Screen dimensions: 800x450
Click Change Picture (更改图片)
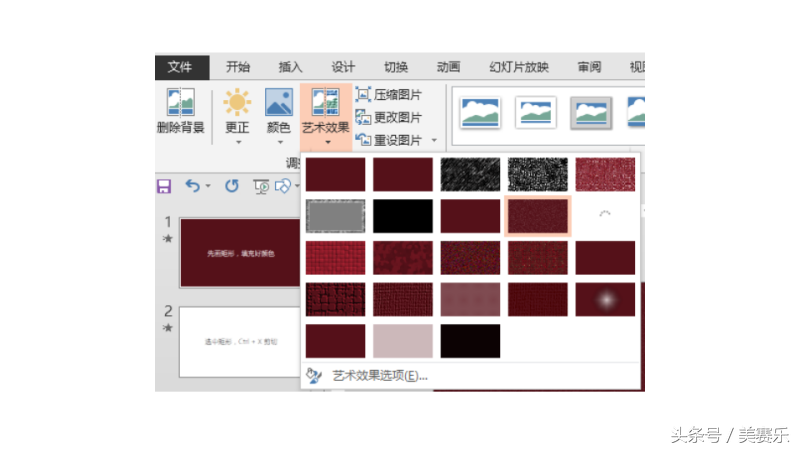pos(389,117)
